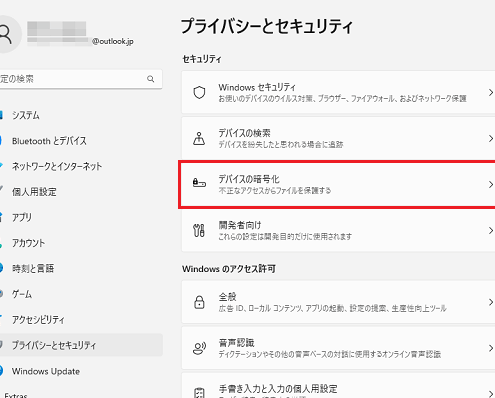Open 時刻と言語 settings
495x398 pixels.
[33, 269]
